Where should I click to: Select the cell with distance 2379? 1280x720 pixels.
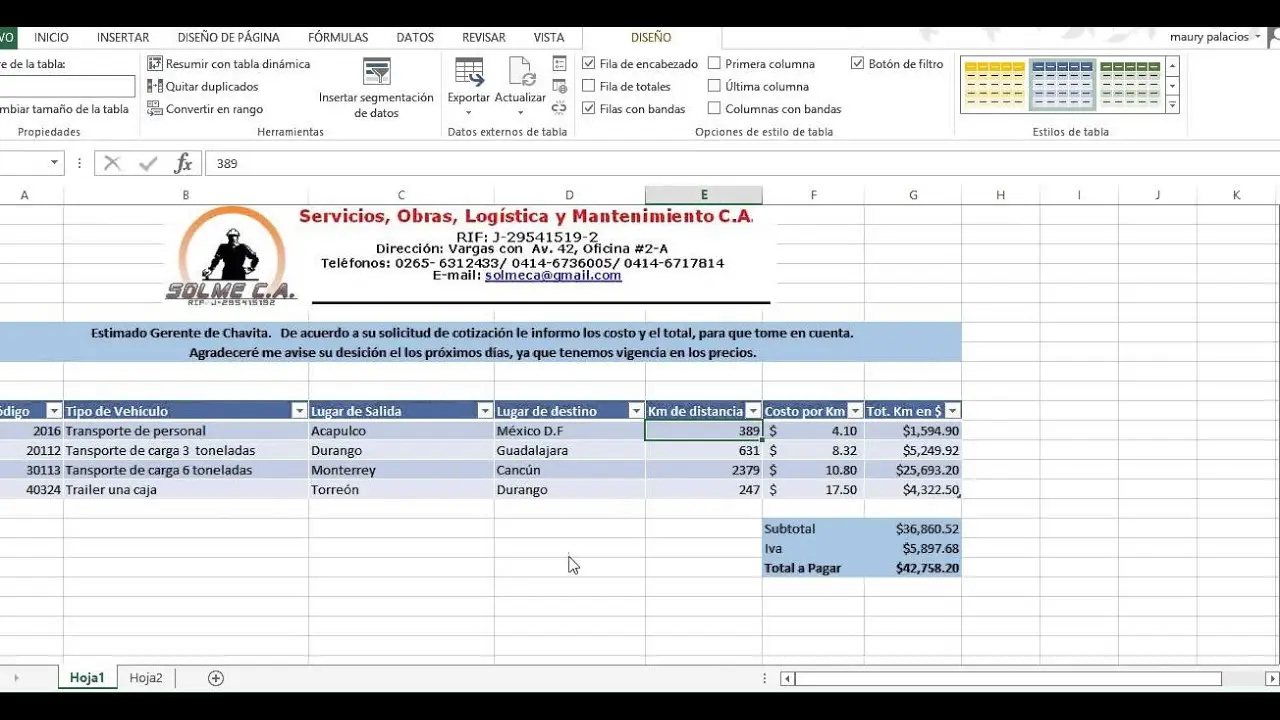(704, 470)
